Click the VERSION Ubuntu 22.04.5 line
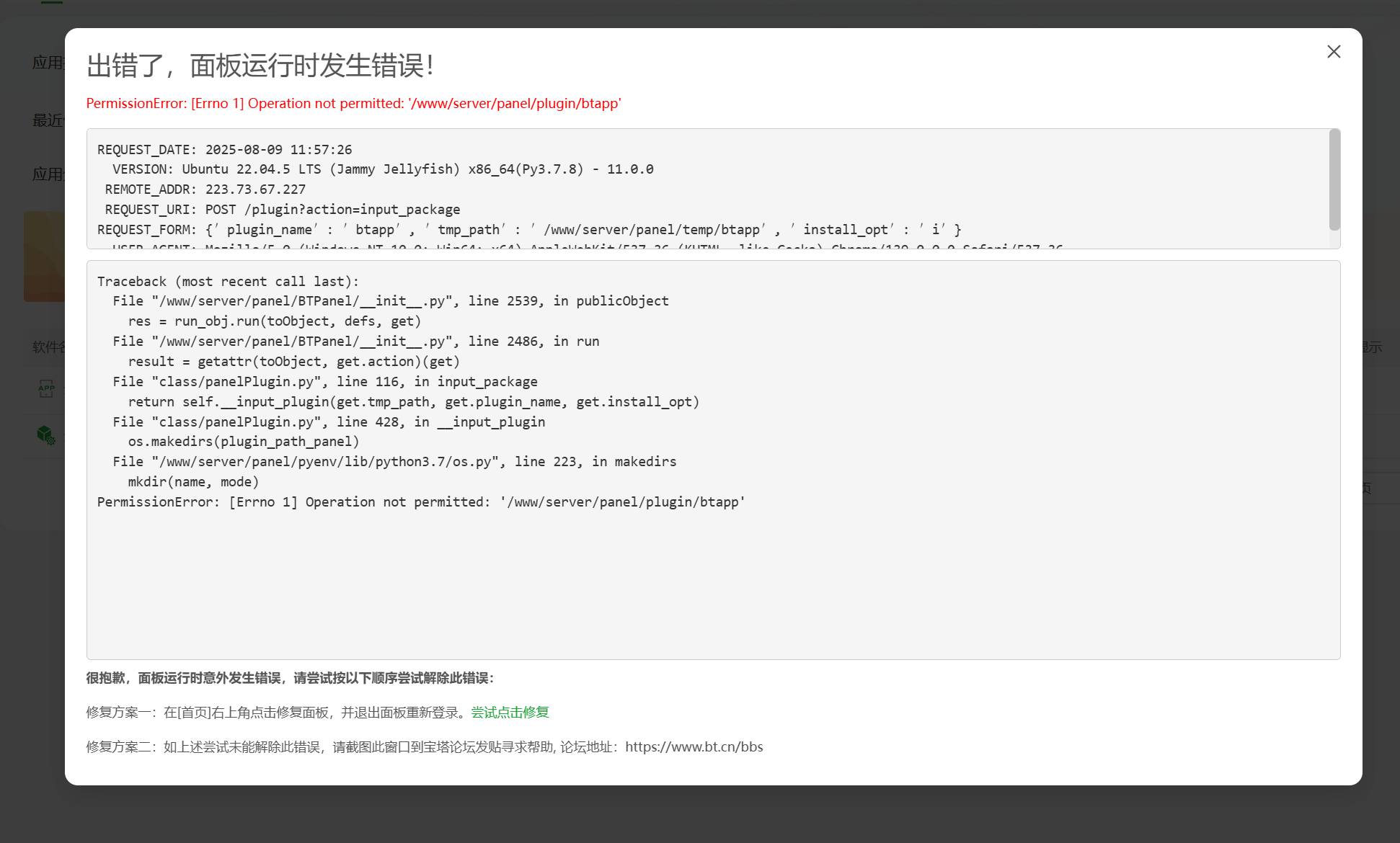 [x=383, y=169]
